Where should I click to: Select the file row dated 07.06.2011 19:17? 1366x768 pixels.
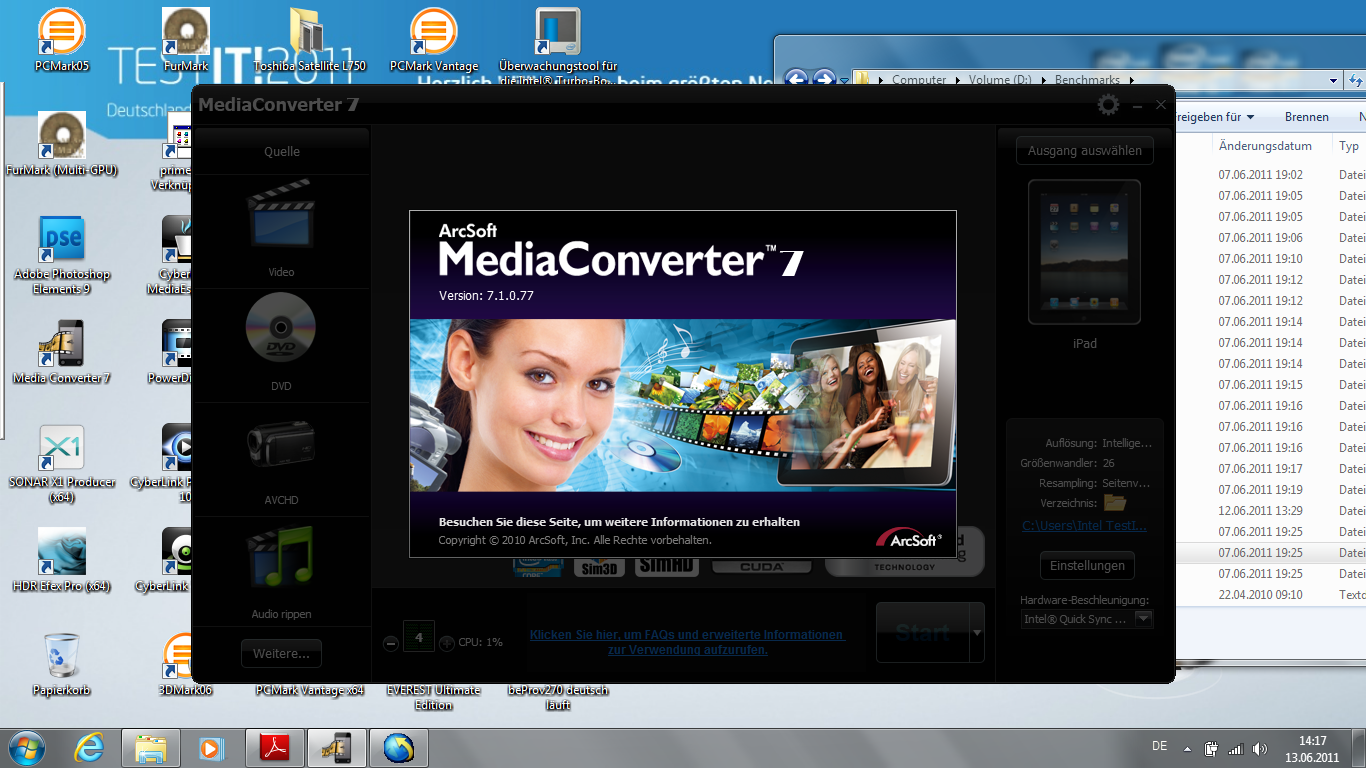(1270, 469)
